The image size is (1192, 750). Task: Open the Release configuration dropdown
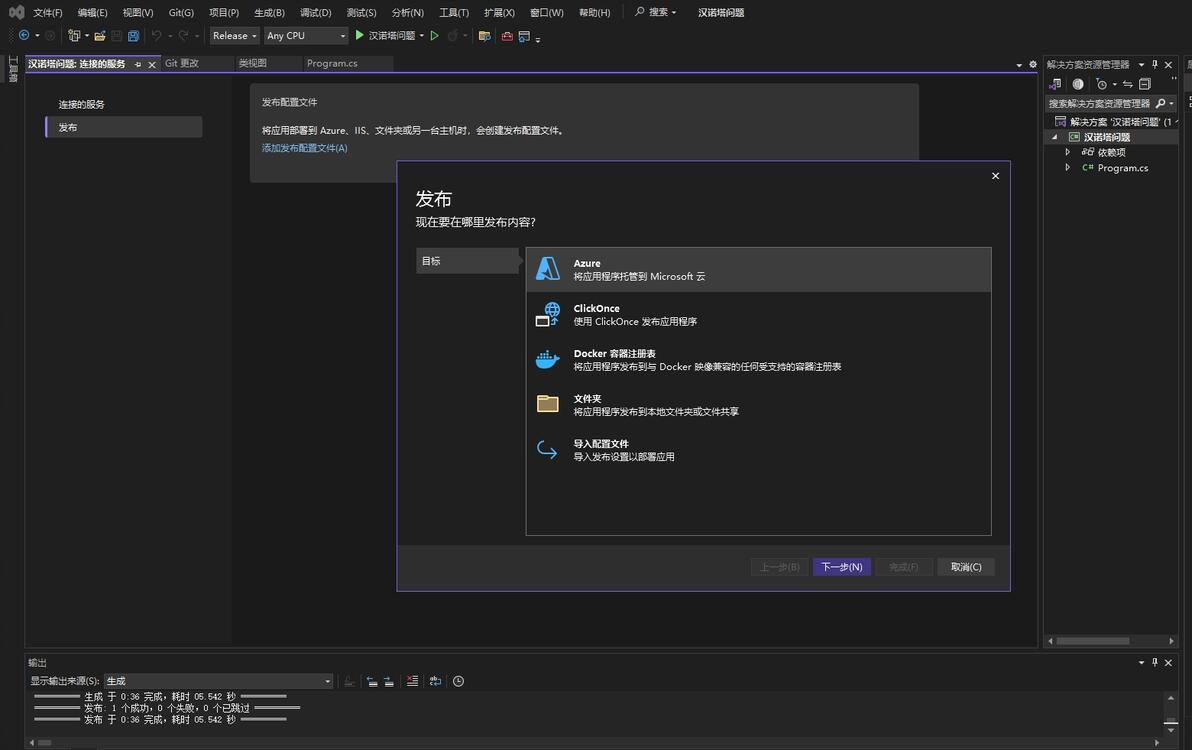(234, 36)
